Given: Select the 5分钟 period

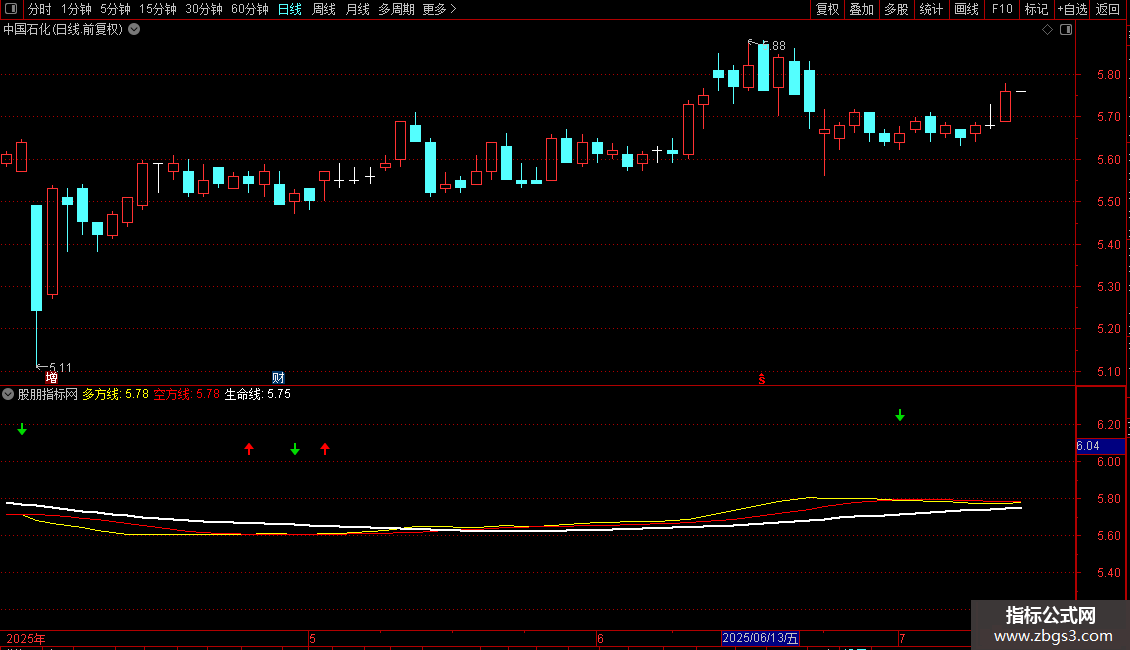Looking at the screenshot, I should [x=115, y=9].
